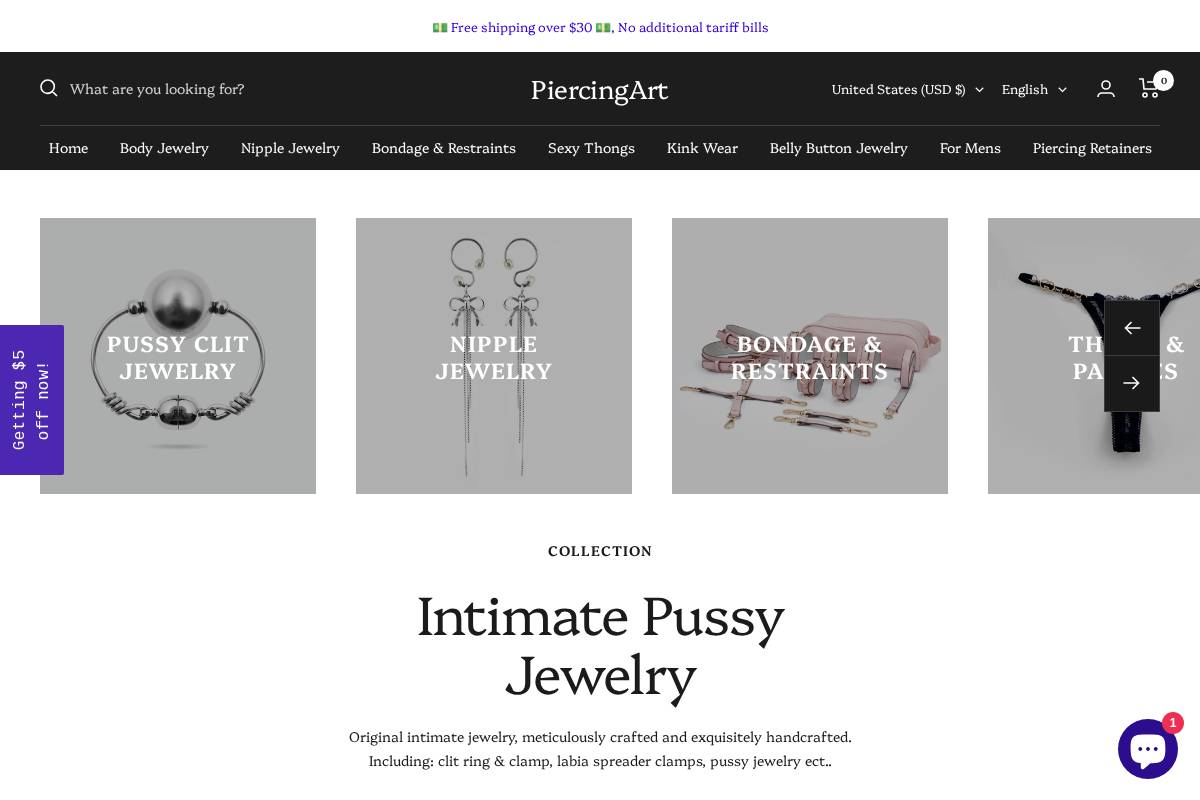This screenshot has height=800, width=1200.
Task: Click the account person icon
Action: coord(1106,88)
